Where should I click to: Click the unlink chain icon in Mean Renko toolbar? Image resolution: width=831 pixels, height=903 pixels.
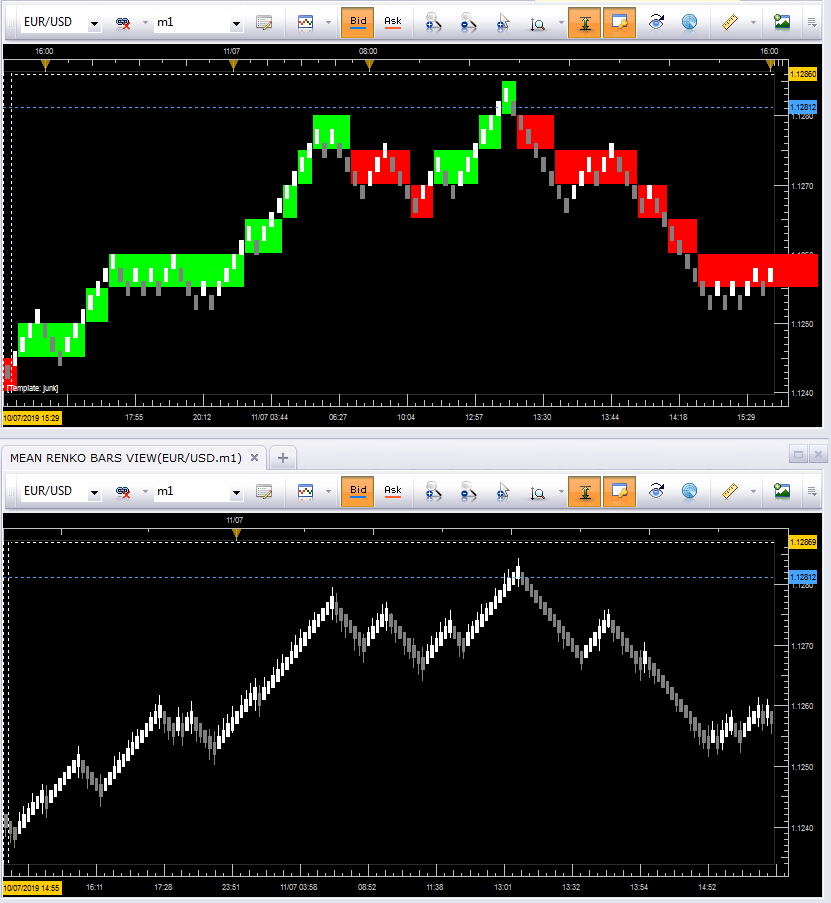[123, 492]
